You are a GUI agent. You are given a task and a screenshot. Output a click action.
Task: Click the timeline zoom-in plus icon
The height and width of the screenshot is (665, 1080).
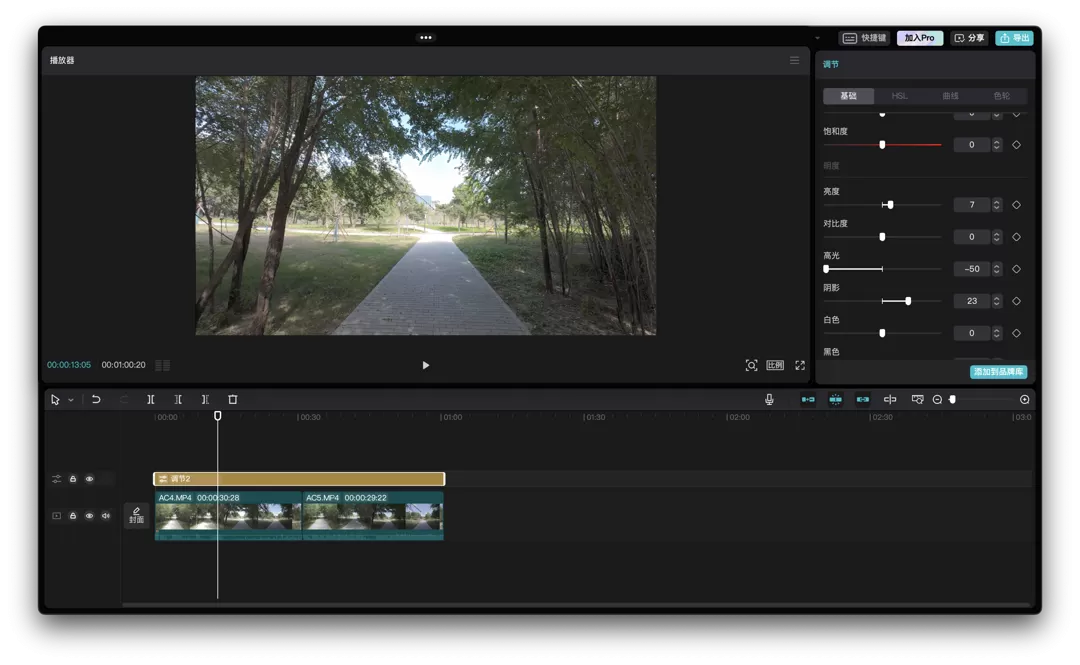(1024, 399)
